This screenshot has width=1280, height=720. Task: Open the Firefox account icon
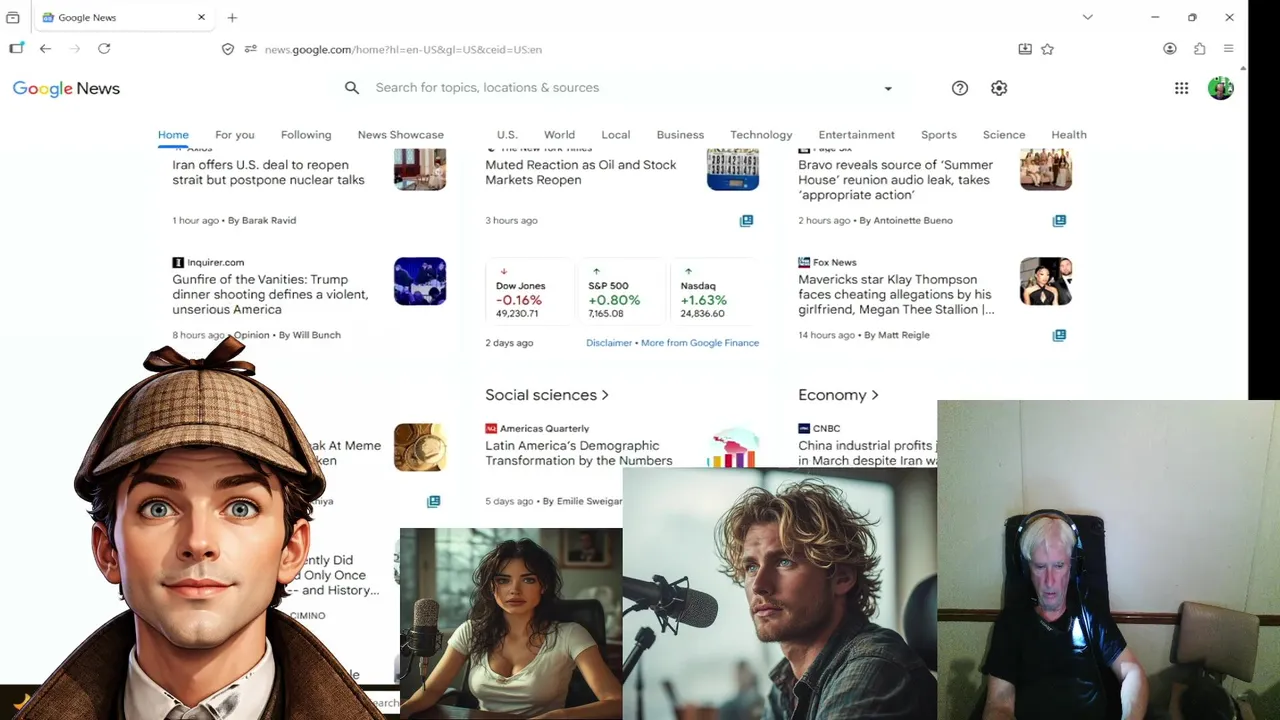coord(1170,49)
